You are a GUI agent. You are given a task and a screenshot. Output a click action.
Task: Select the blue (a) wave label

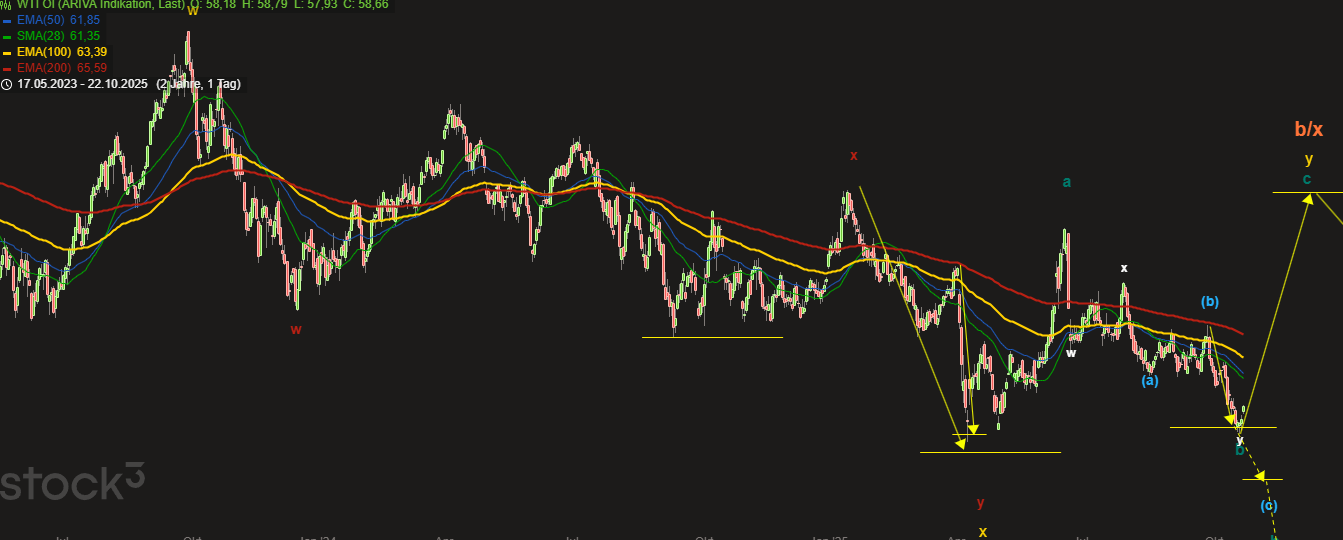[1150, 380]
